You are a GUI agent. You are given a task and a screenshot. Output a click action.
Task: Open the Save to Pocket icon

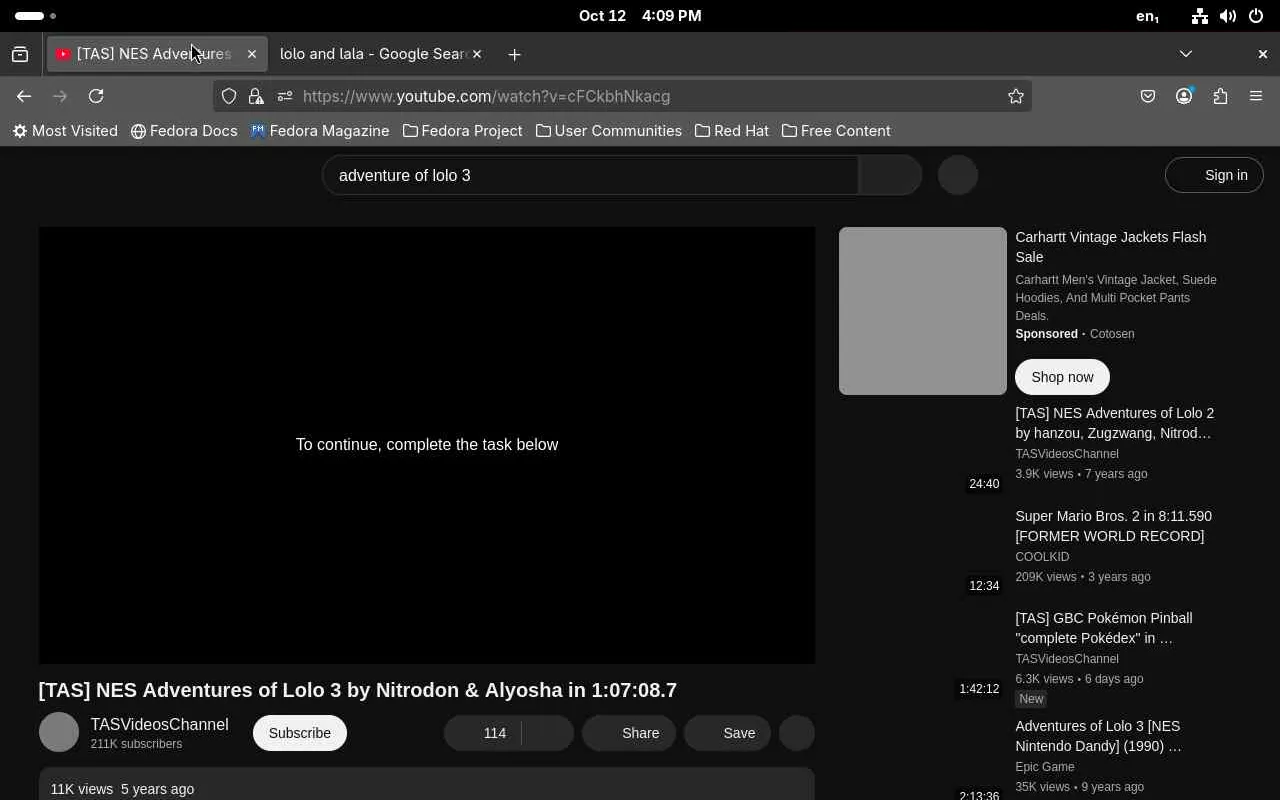(x=1148, y=96)
